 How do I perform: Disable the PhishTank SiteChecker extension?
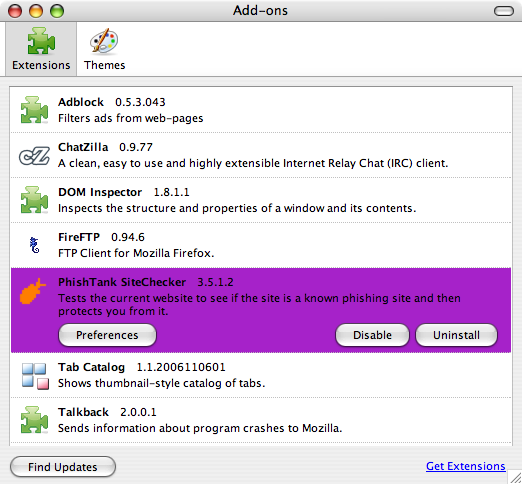[x=372, y=335]
